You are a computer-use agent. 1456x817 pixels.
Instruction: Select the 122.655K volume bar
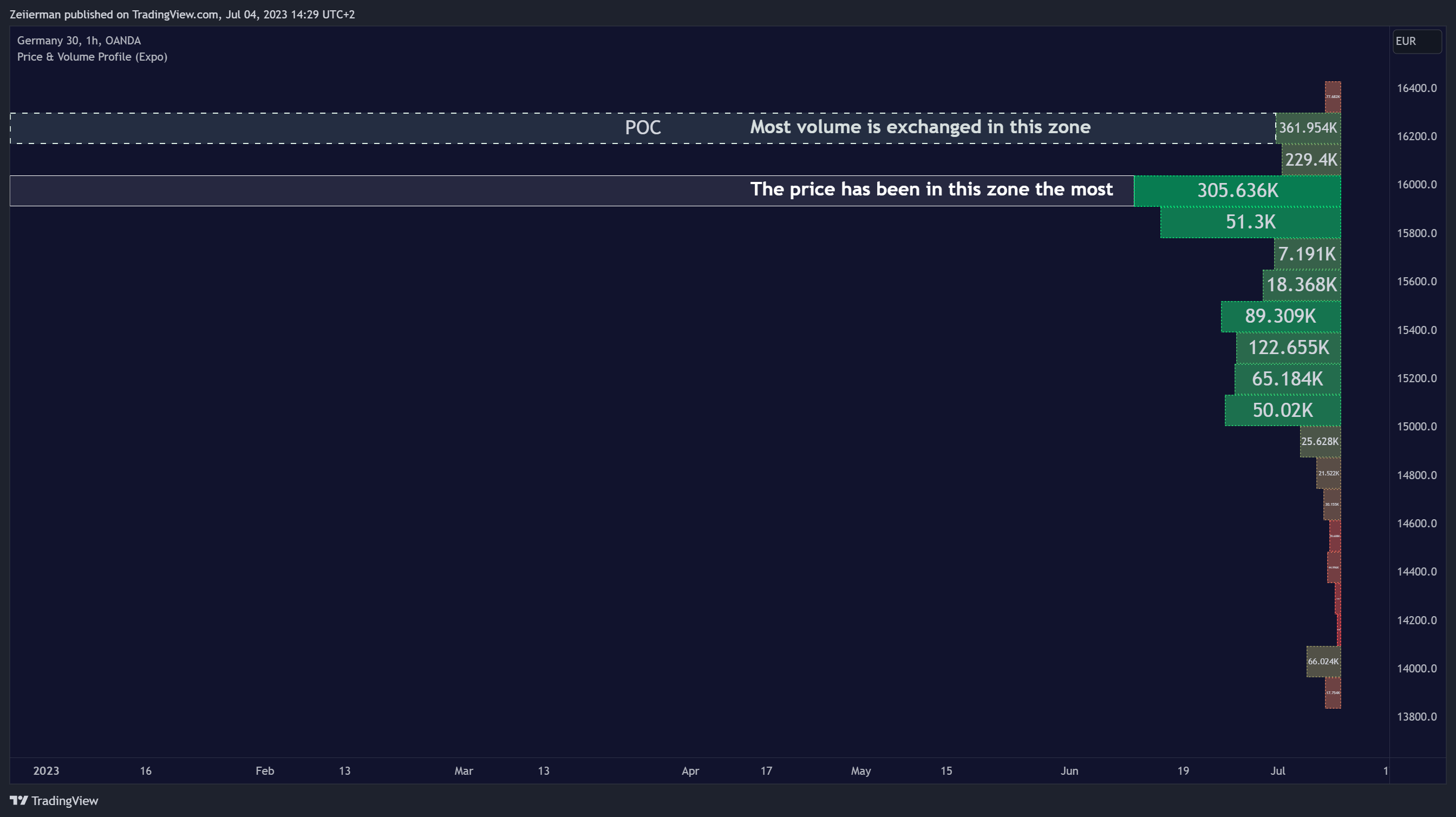pos(1288,348)
